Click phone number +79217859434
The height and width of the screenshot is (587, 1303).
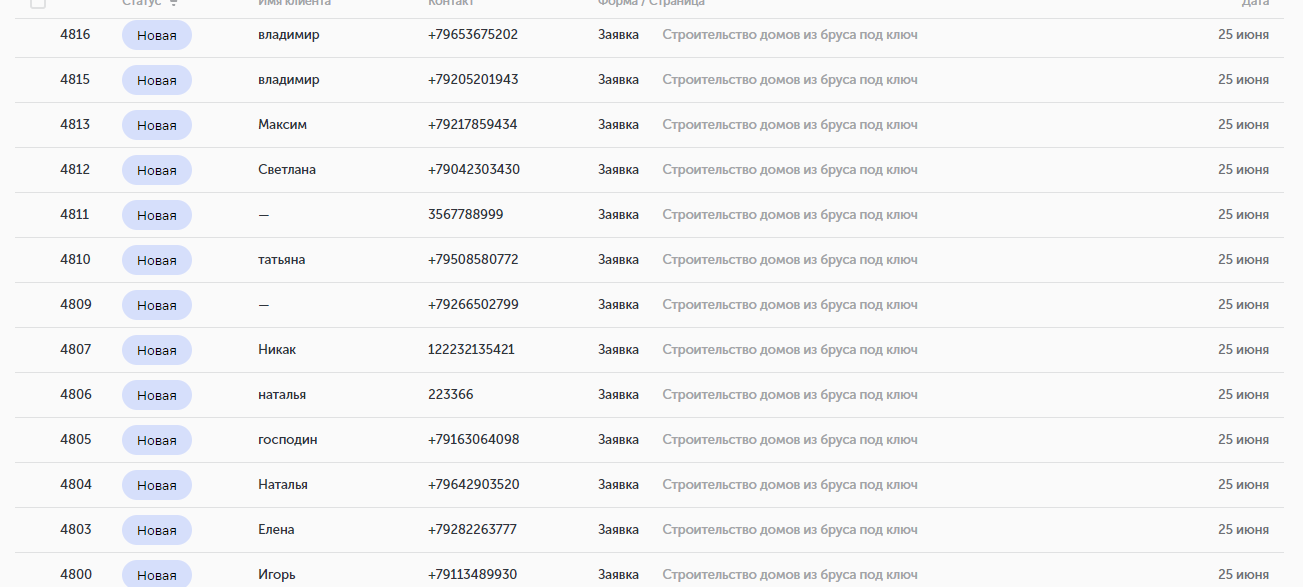coord(472,125)
